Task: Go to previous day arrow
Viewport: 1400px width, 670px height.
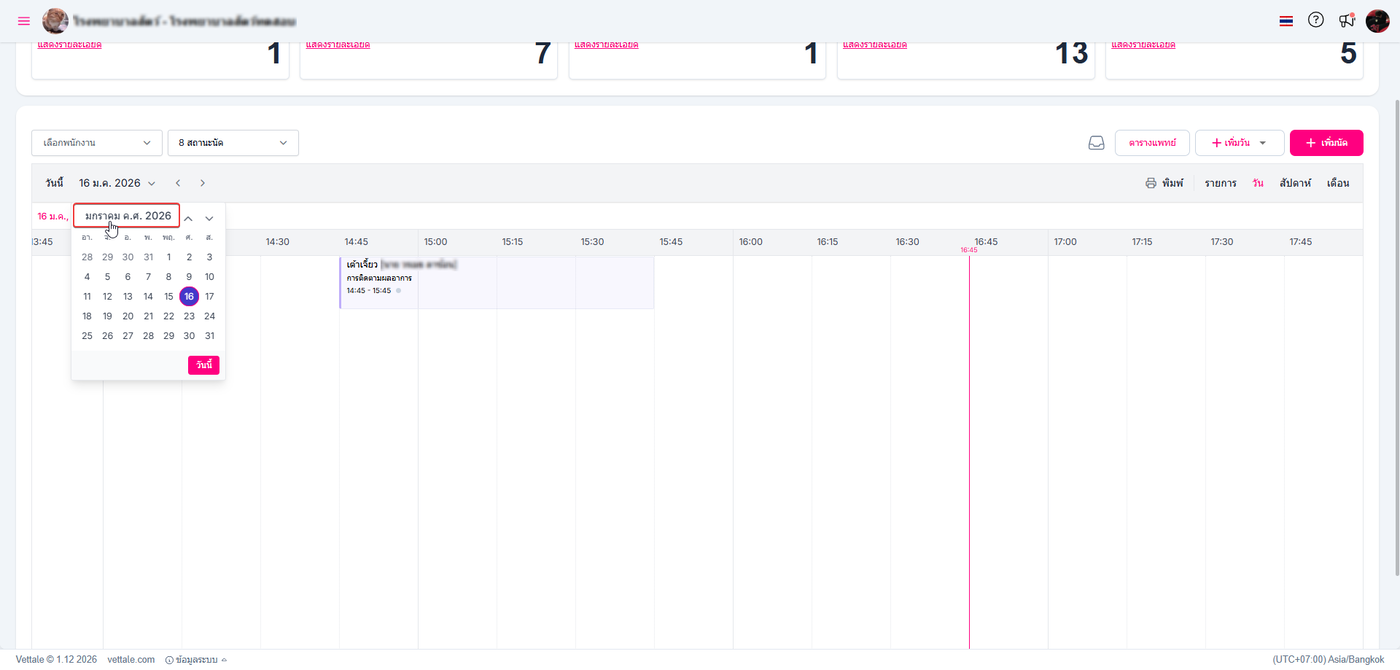Action: point(178,183)
